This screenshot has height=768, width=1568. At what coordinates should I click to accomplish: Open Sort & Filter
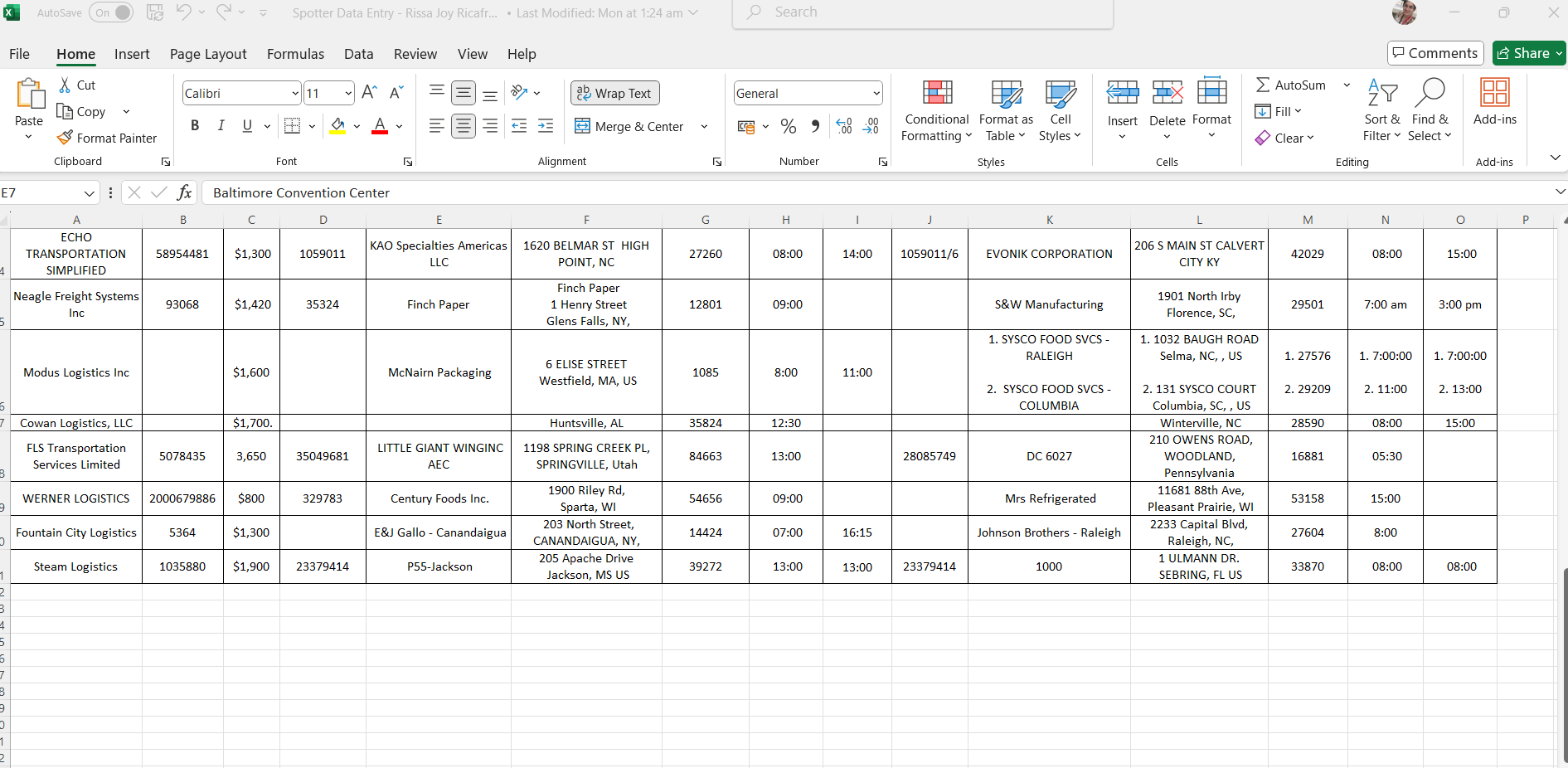[1381, 109]
